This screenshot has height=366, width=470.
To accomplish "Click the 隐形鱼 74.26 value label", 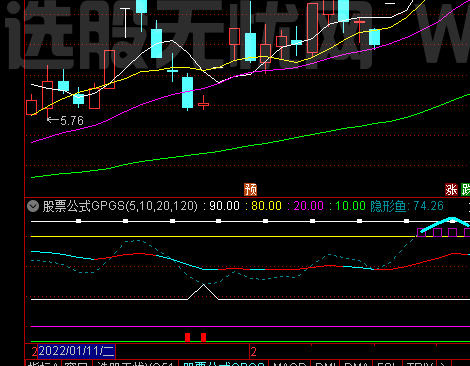I will (x=407, y=206).
